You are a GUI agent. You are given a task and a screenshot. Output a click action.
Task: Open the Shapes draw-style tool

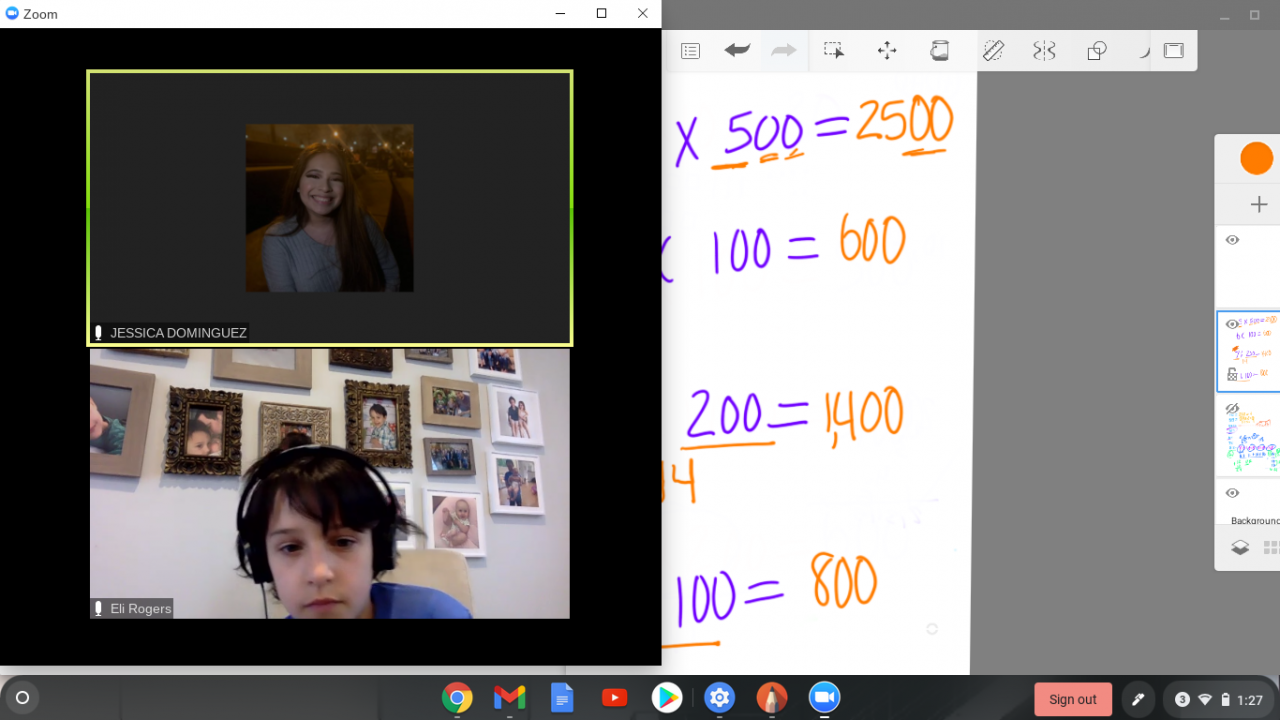point(1097,51)
